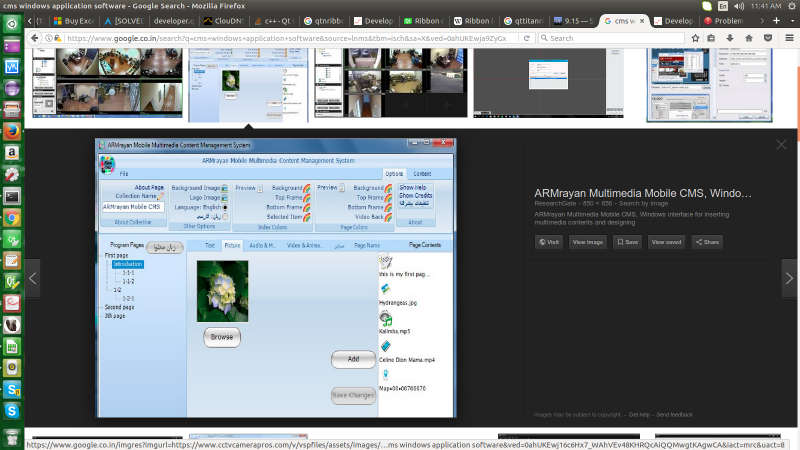Click the Get help link
Image resolution: width=800 pixels, height=450 pixels.
click(x=639, y=414)
